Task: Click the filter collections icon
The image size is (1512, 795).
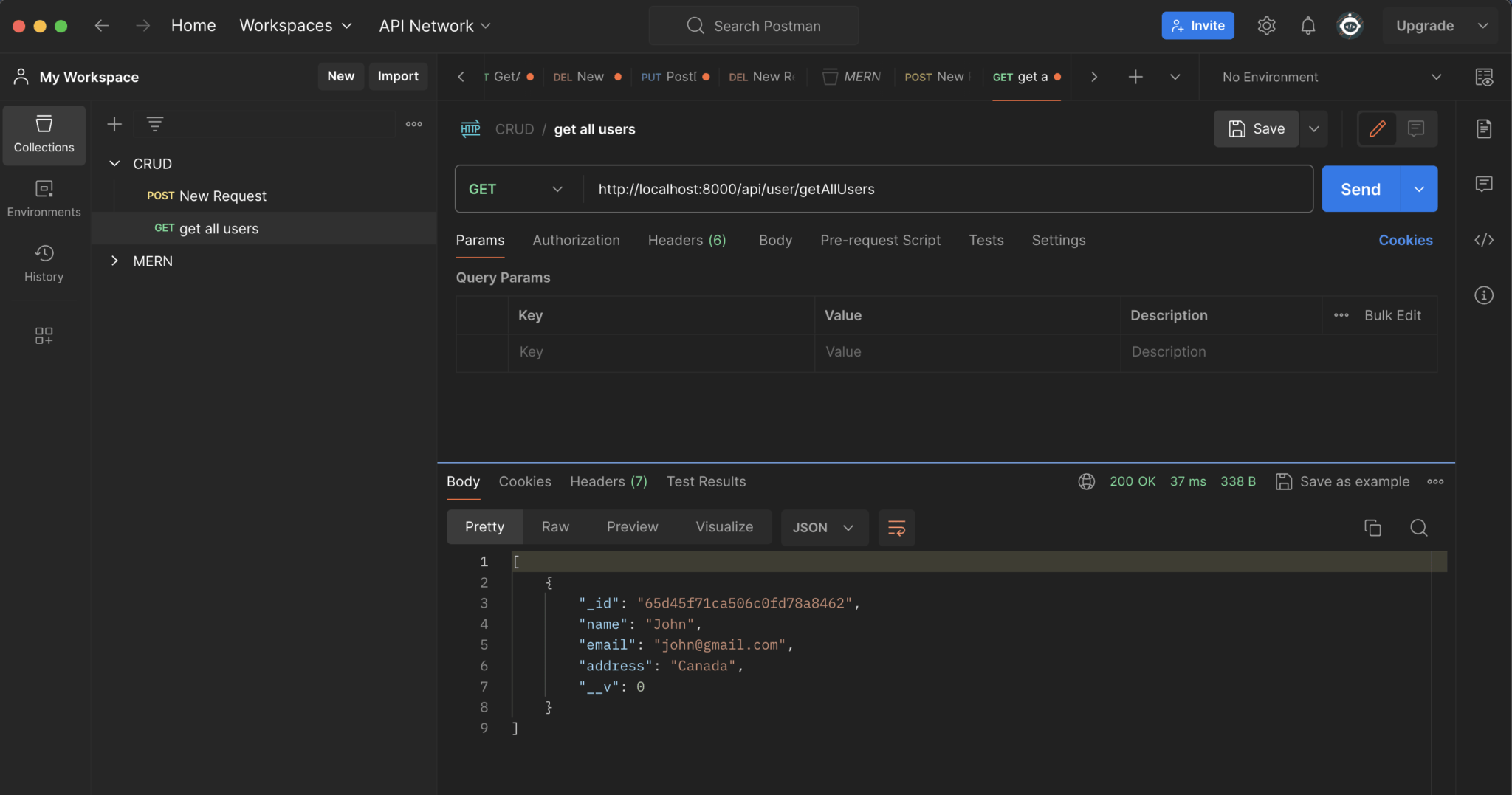Action: coord(155,124)
